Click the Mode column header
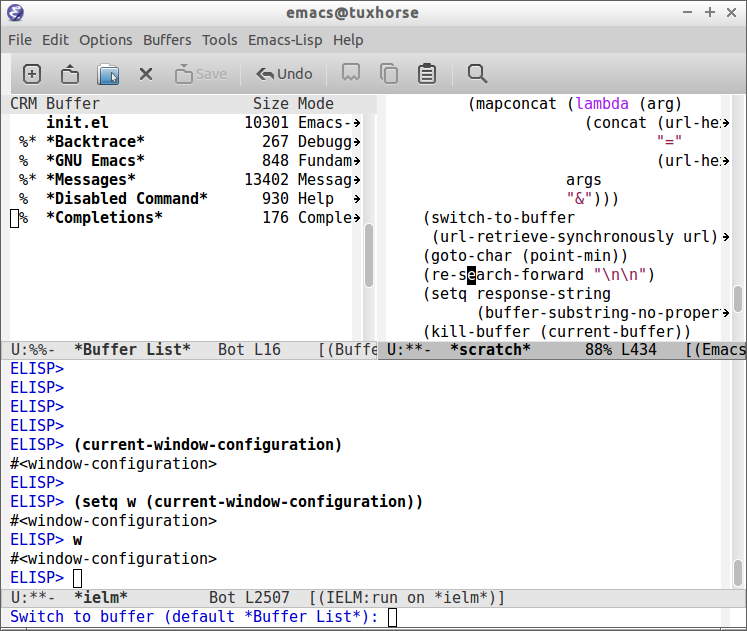Screen dimensions: 747x631 316,104
